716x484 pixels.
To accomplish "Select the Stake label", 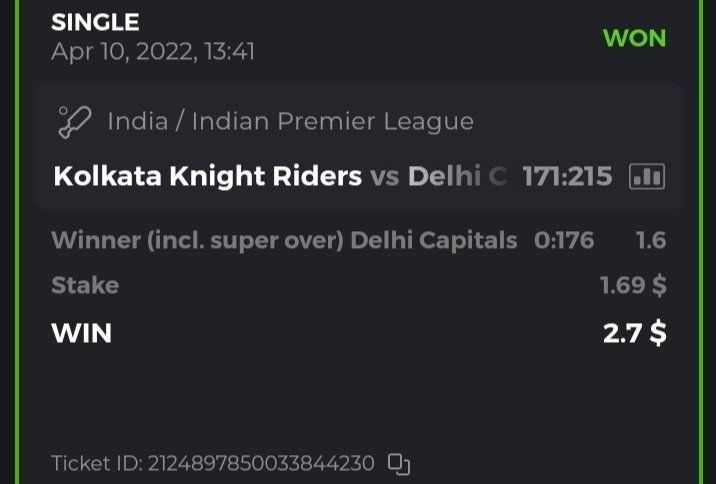I will click(x=85, y=285).
